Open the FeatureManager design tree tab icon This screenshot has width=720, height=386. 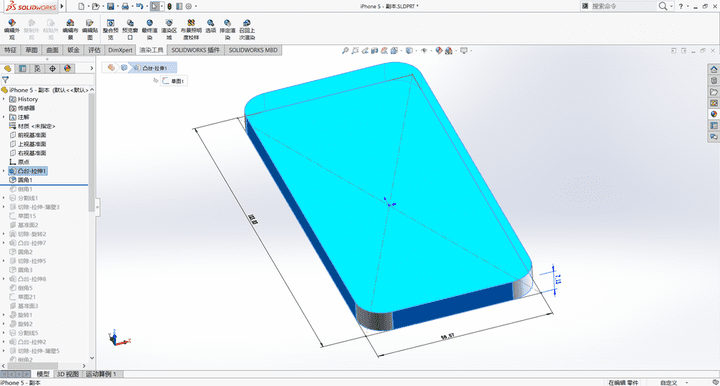point(7,68)
